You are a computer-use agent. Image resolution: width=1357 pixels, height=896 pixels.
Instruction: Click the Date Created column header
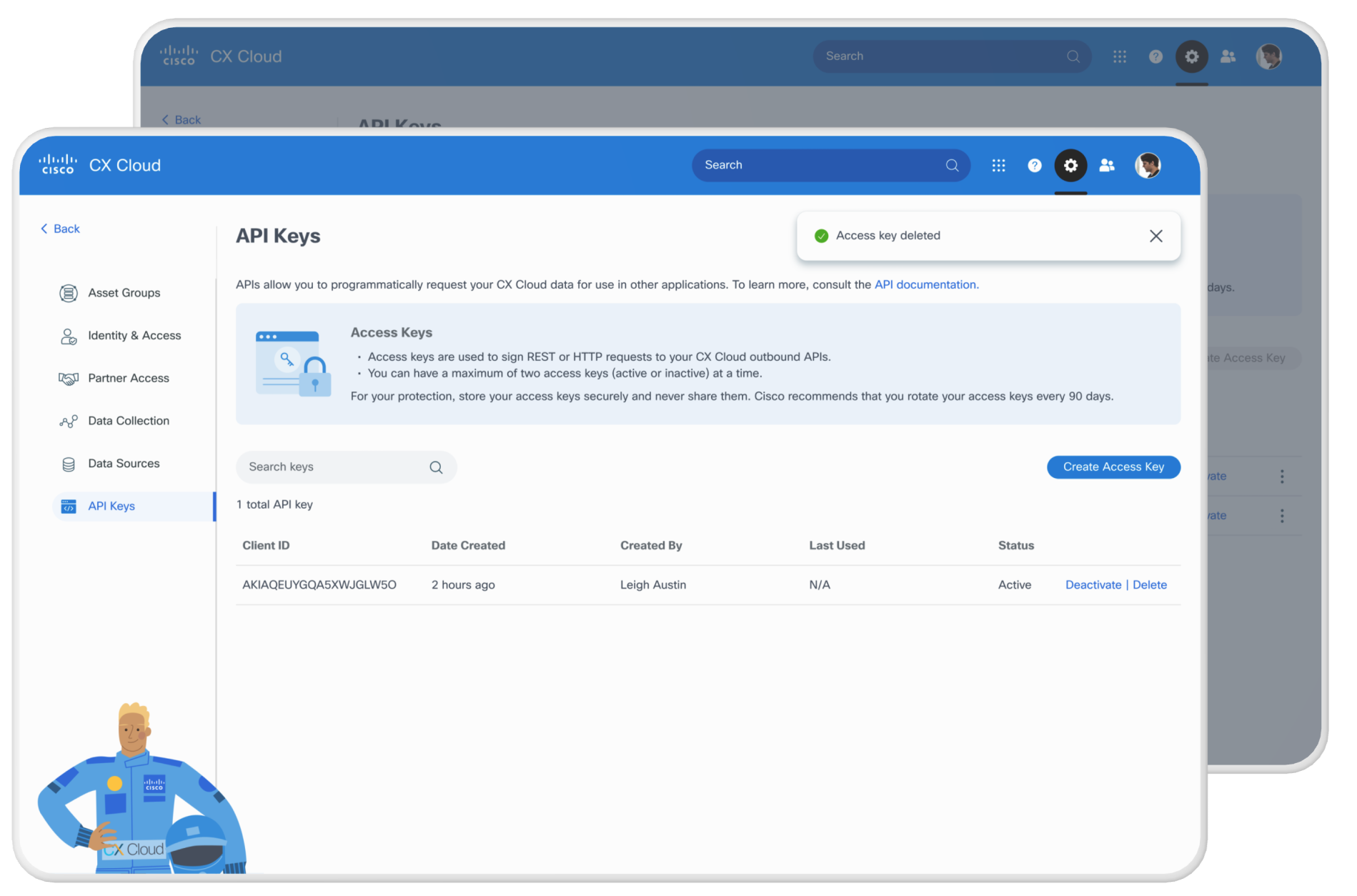pyautogui.click(x=468, y=546)
